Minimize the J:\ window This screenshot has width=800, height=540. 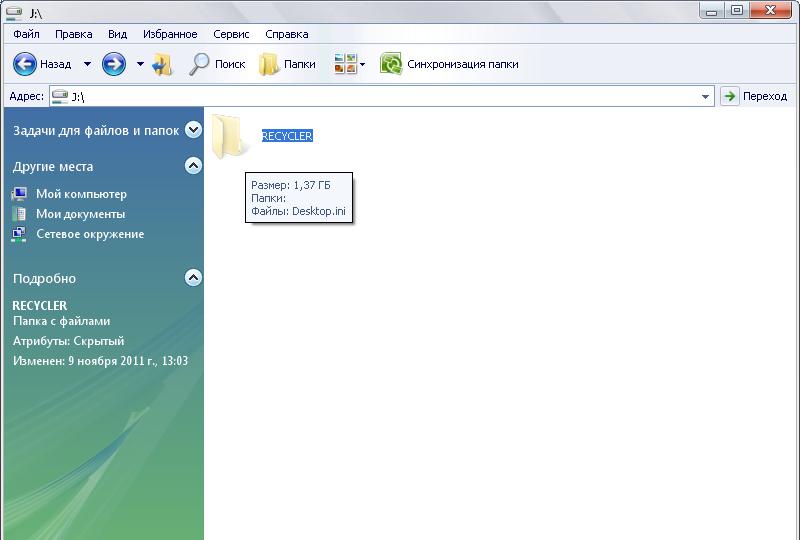[711, 11]
